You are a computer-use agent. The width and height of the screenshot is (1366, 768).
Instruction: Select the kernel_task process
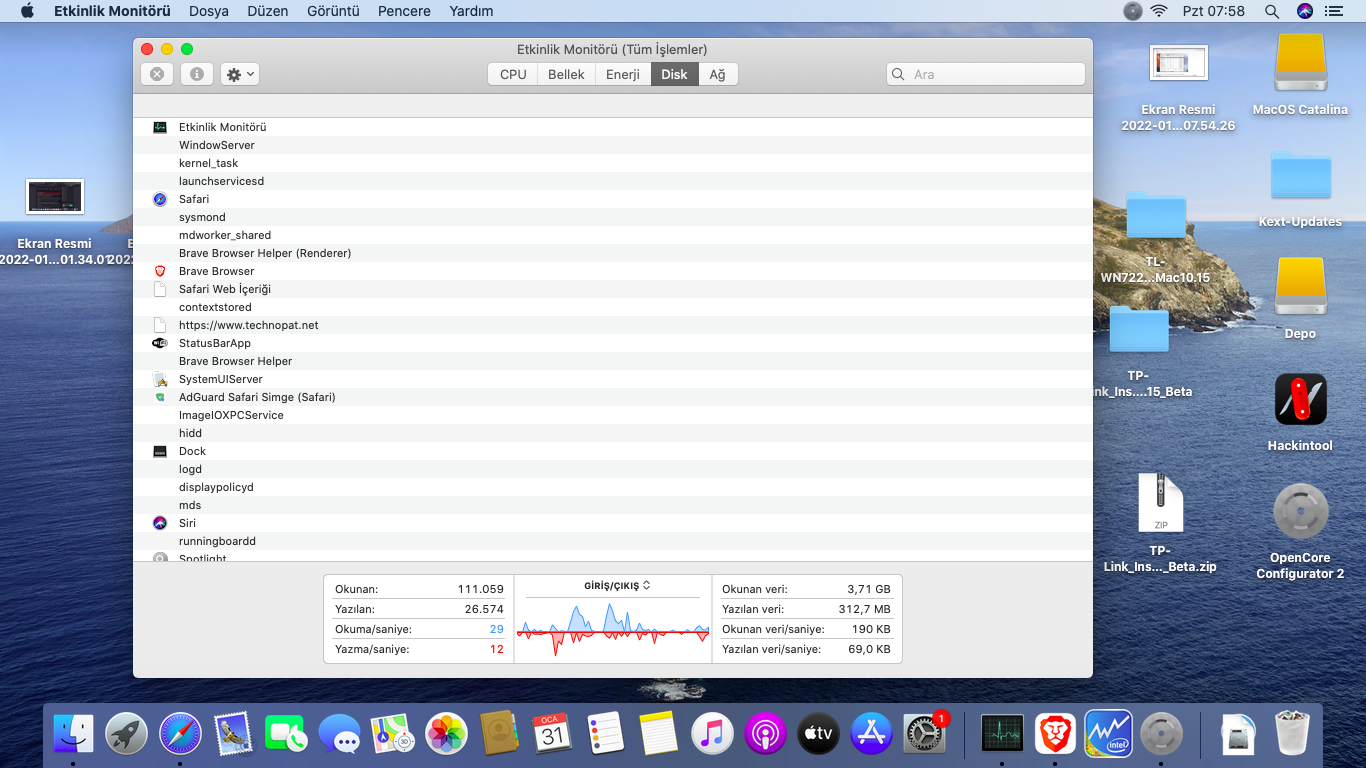click(208, 163)
